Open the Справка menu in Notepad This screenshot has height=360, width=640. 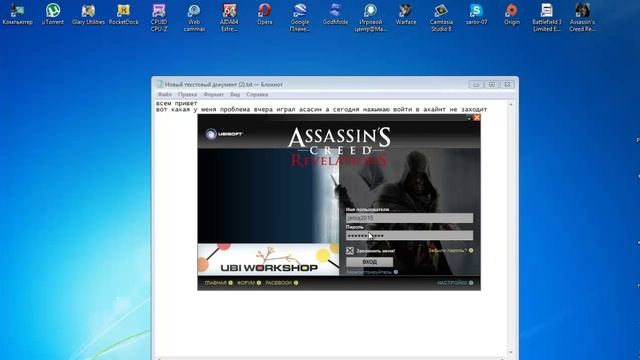click(x=257, y=94)
